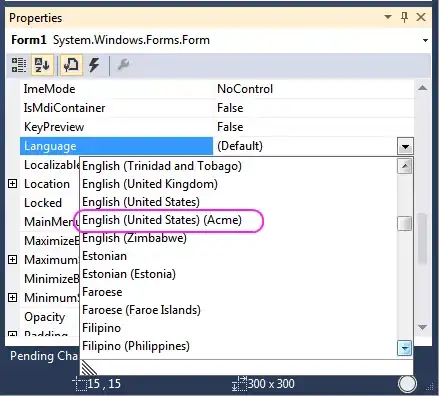439x396 pixels.
Task: Select the MaximizeBox property
Action: pos(52,241)
